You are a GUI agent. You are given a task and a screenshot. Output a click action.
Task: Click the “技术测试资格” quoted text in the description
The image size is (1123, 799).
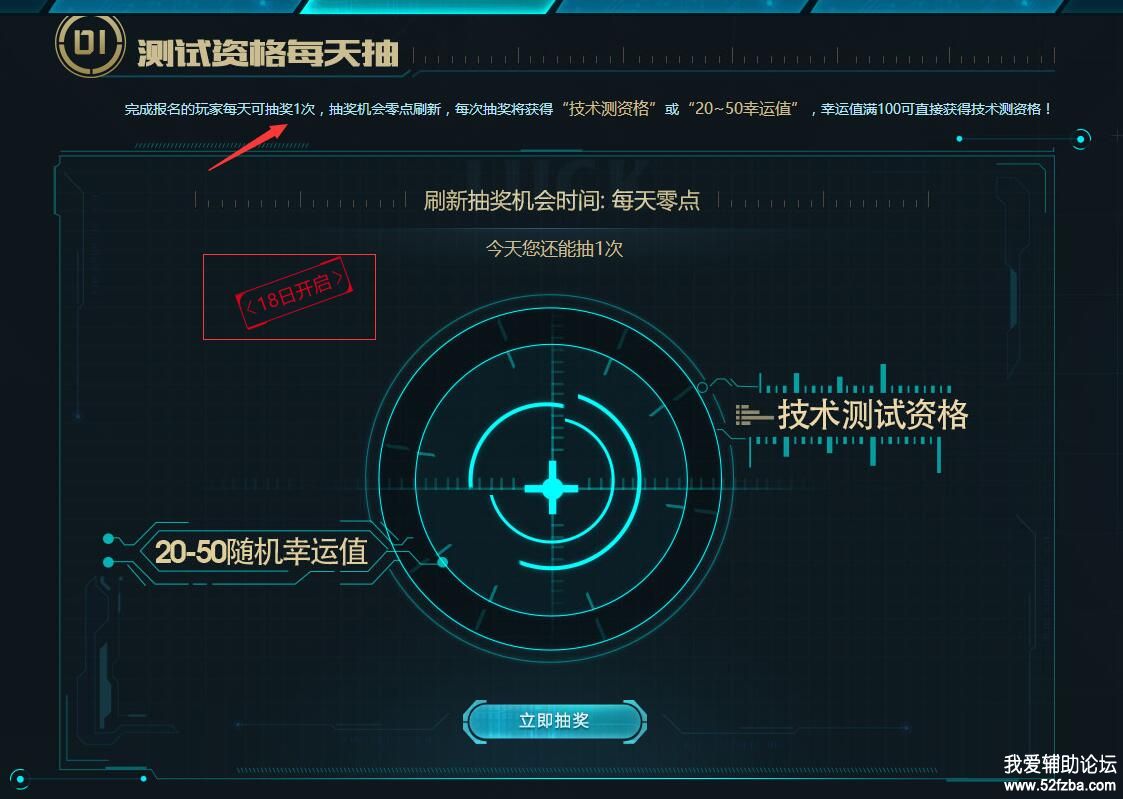tap(609, 109)
